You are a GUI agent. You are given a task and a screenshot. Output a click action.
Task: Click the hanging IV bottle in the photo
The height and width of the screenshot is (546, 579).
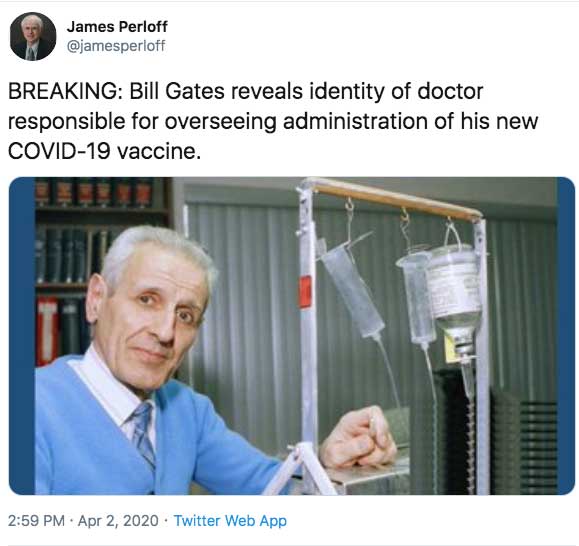(x=456, y=295)
